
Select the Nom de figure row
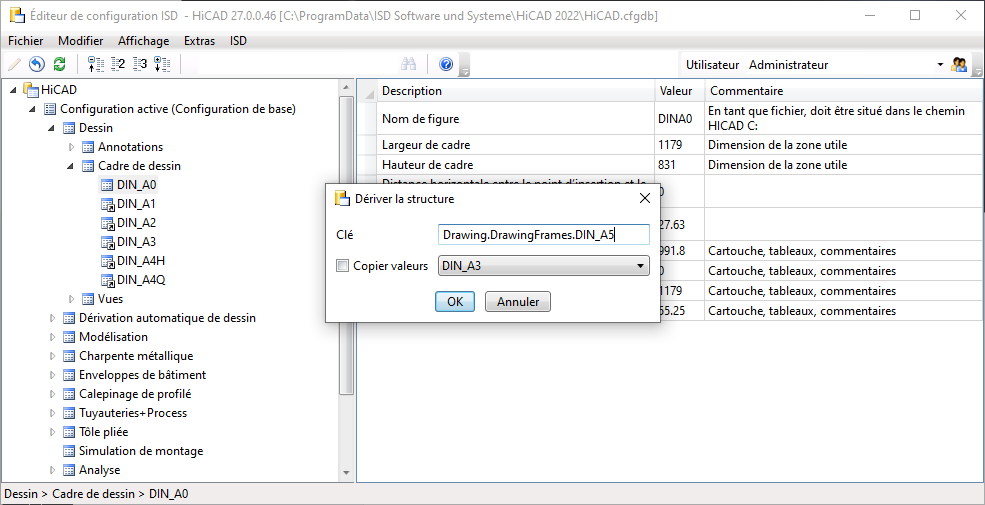click(x=670, y=118)
